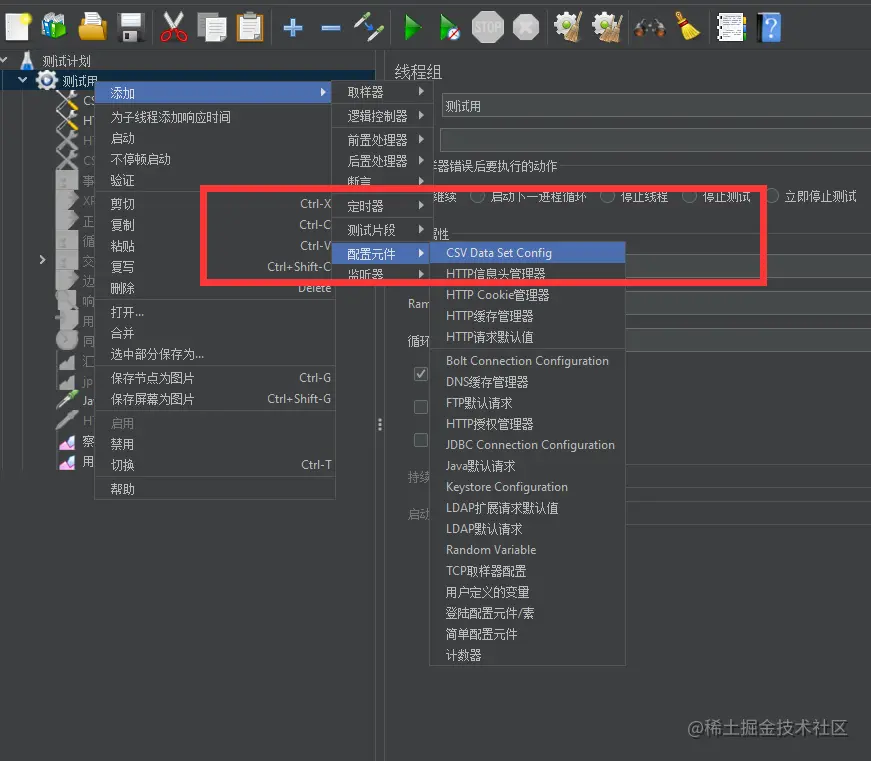Open the 测试片段 submenu
Image resolution: width=871 pixels, height=761 pixels.
[382, 230]
